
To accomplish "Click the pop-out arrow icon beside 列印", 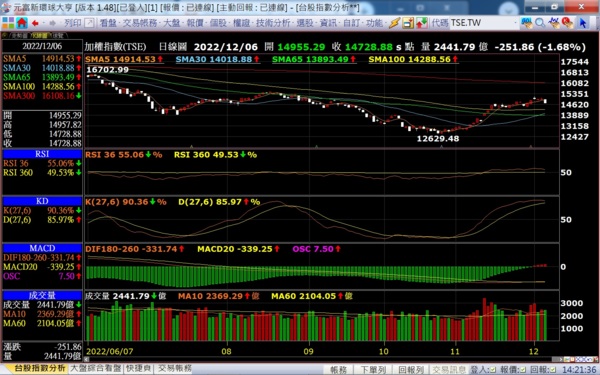I will [89, 23].
